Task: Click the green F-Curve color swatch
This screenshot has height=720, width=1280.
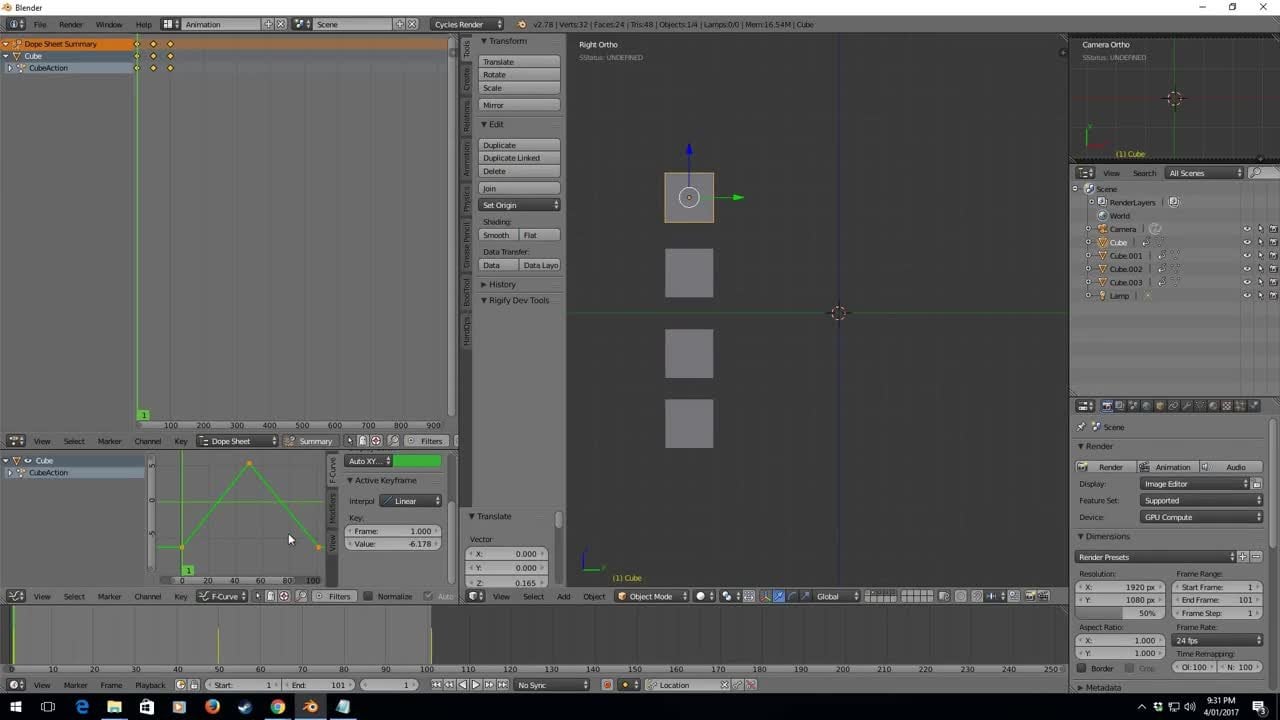Action: point(417,461)
